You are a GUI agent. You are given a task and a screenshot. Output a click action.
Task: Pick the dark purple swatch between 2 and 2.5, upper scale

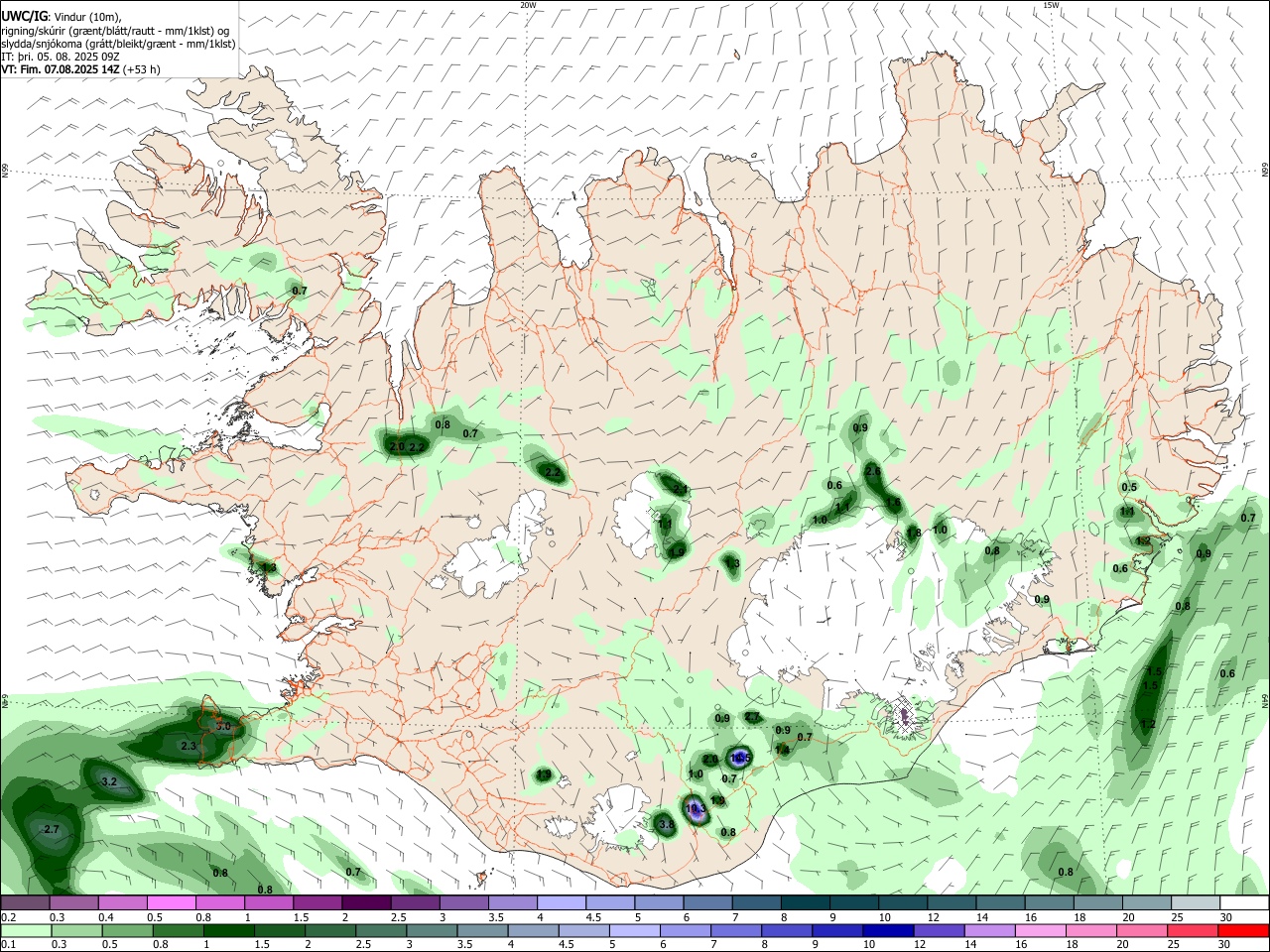coord(366,903)
